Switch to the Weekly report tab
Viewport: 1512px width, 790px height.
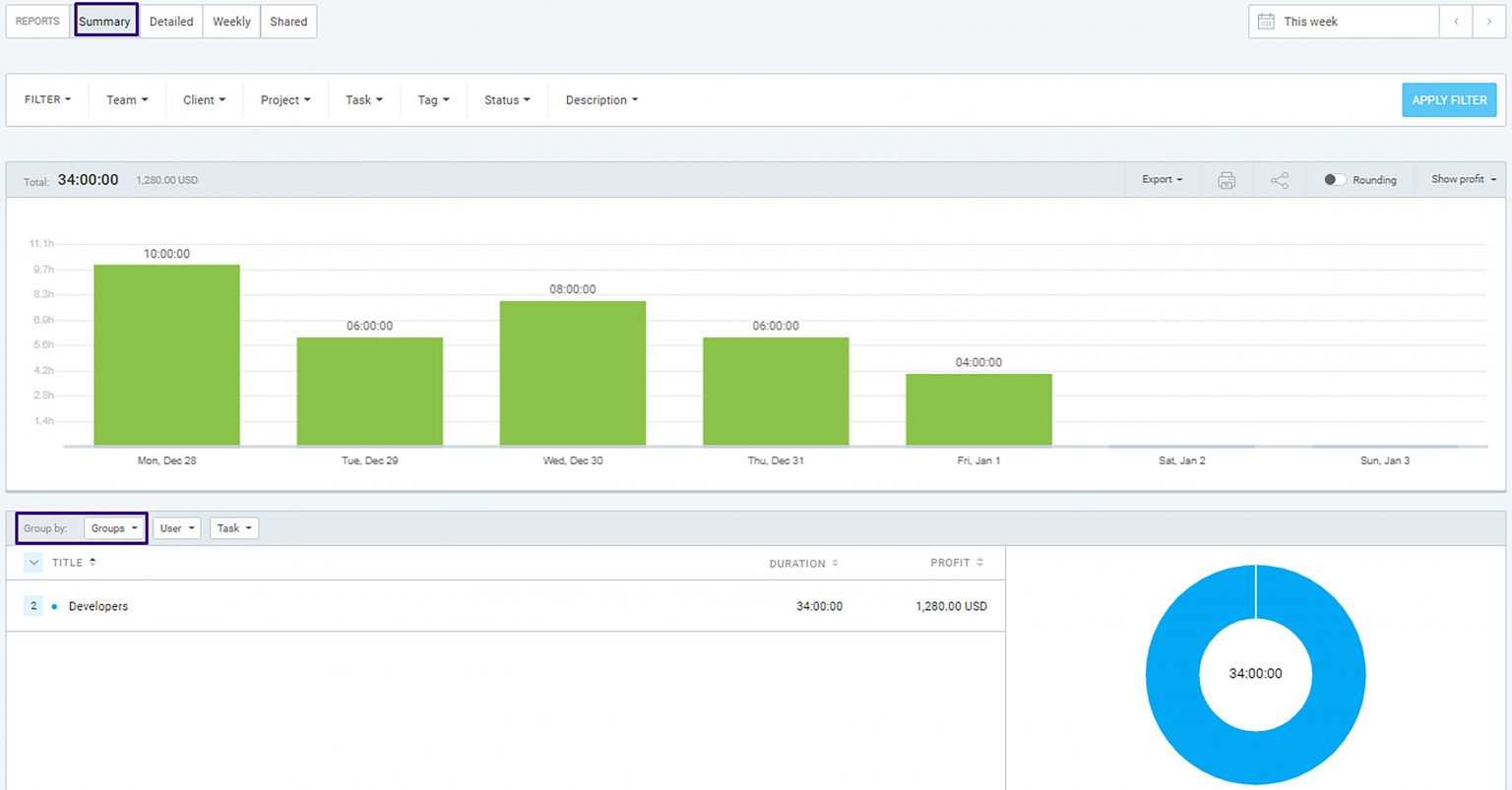(231, 22)
